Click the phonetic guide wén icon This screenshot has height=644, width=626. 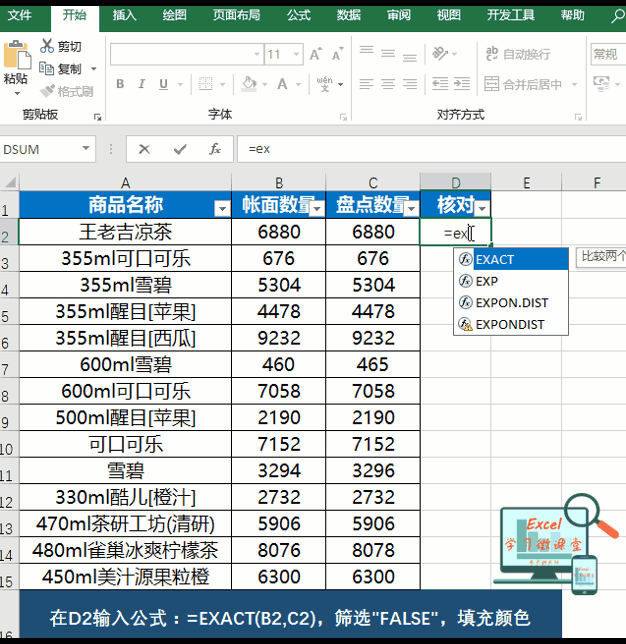click(325, 84)
